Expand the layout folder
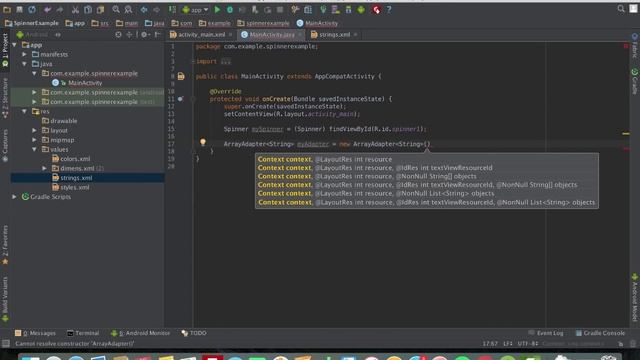The height and width of the screenshot is (360, 640). (x=34, y=130)
